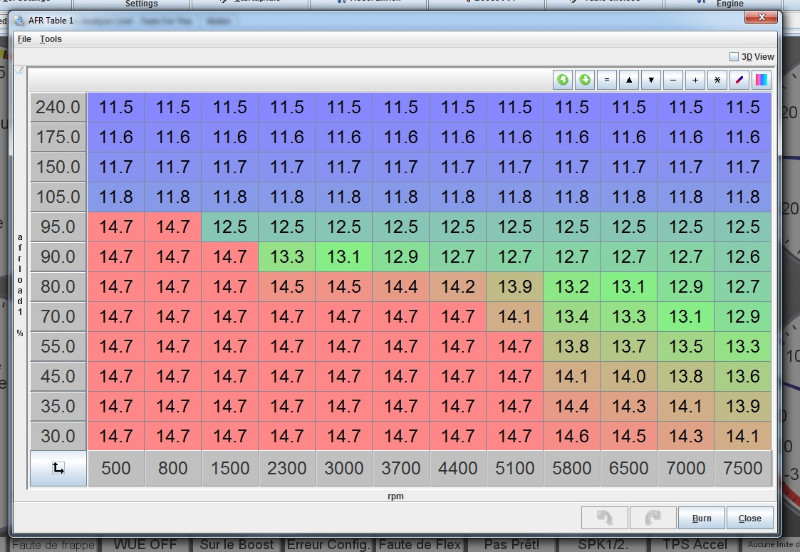
Task: Select the 105.0 load row header
Action: point(58,197)
